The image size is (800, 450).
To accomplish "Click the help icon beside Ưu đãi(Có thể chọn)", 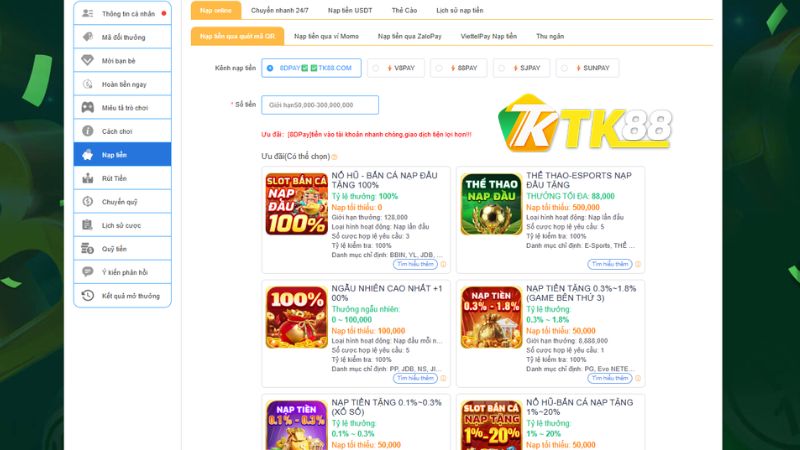I will pos(334,157).
